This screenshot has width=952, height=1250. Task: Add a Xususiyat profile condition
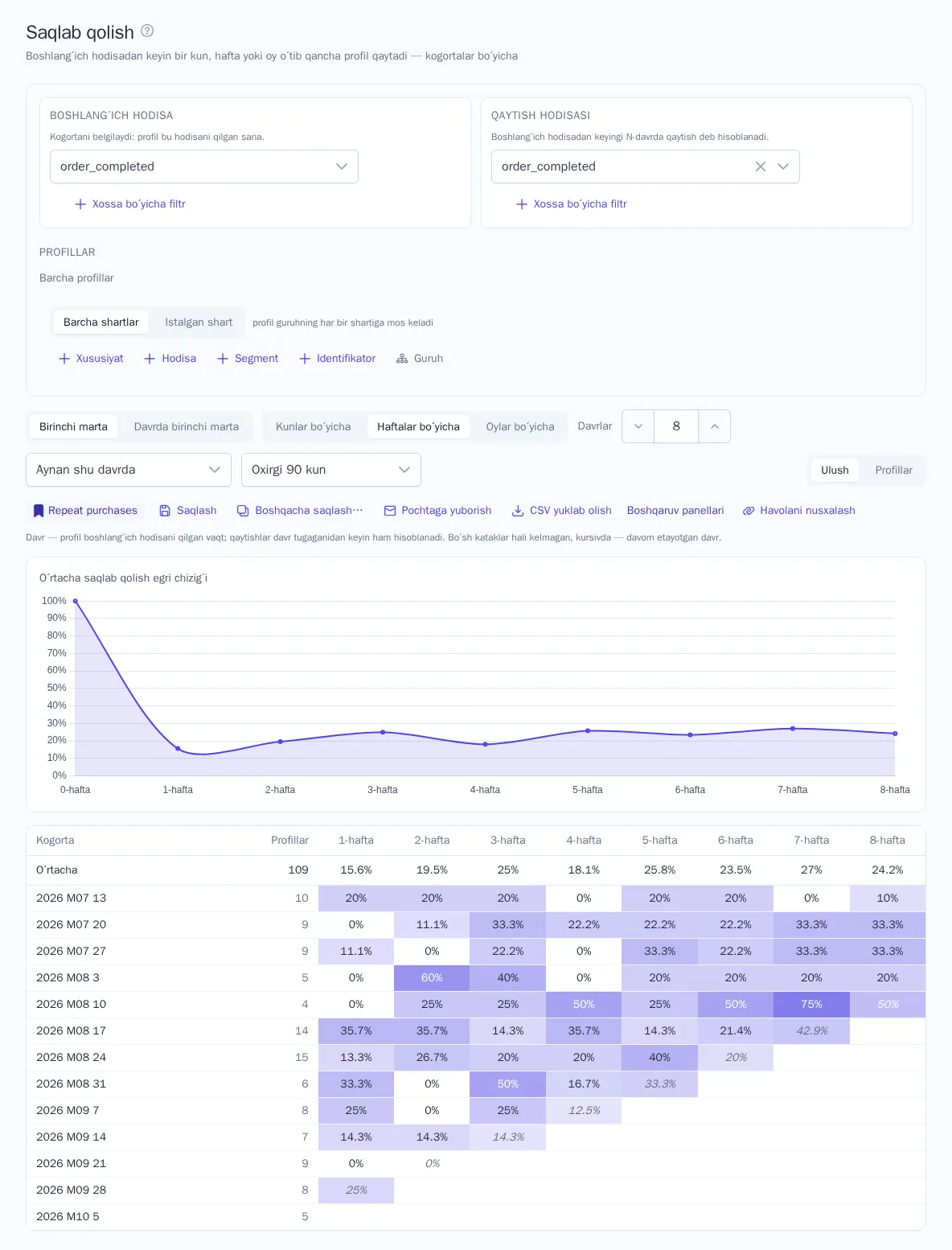tap(91, 359)
